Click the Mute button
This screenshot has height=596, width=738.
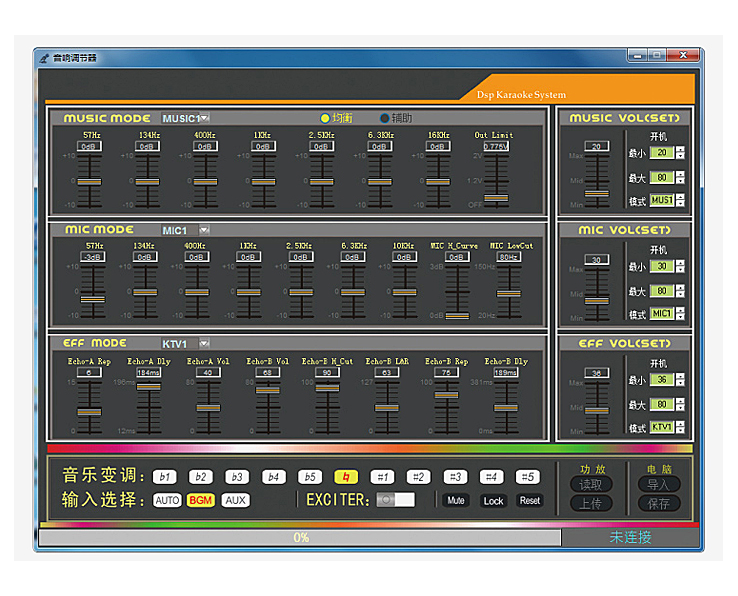455,500
